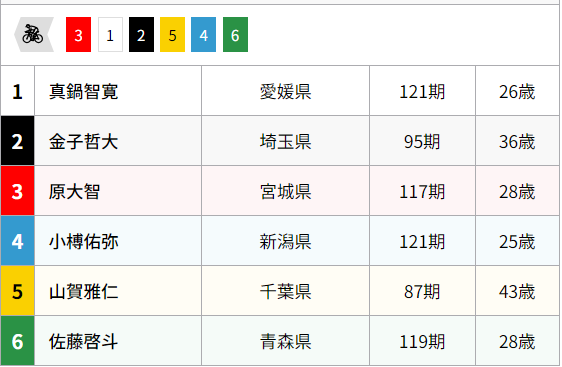The height and width of the screenshot is (367, 562).
Task: Select white number 1 lineup badge
Action: tap(110, 34)
